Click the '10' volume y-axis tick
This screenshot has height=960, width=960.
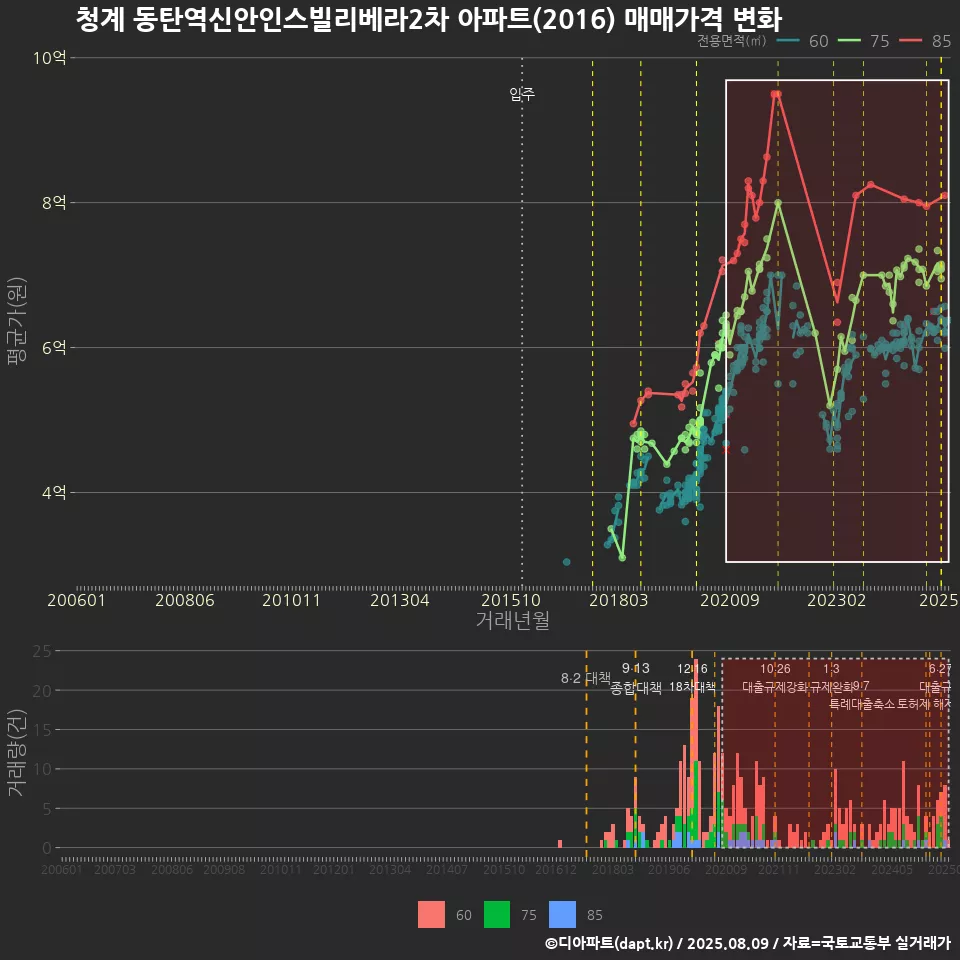[x=42, y=769]
